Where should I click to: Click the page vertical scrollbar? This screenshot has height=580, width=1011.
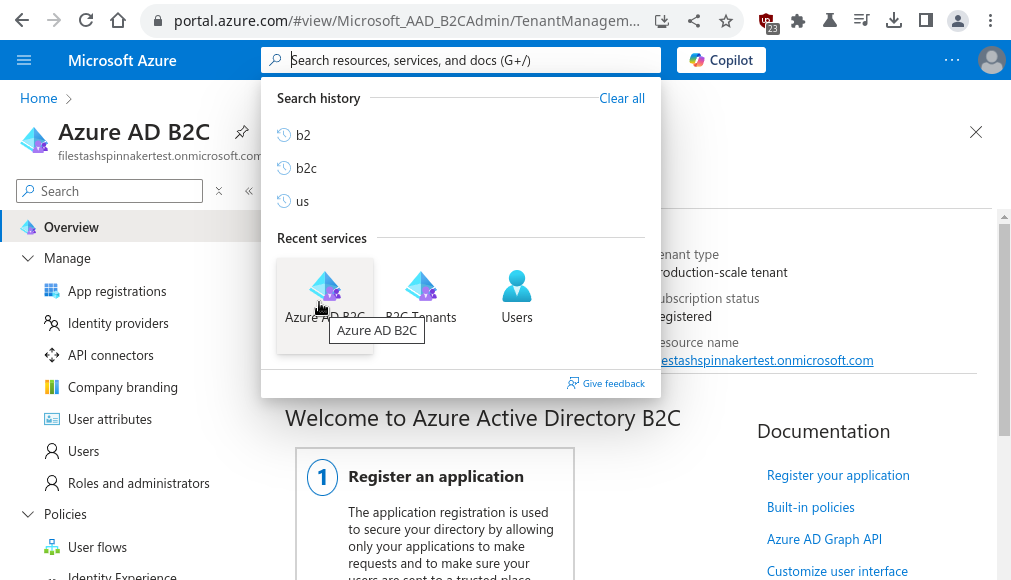coord(1004,329)
